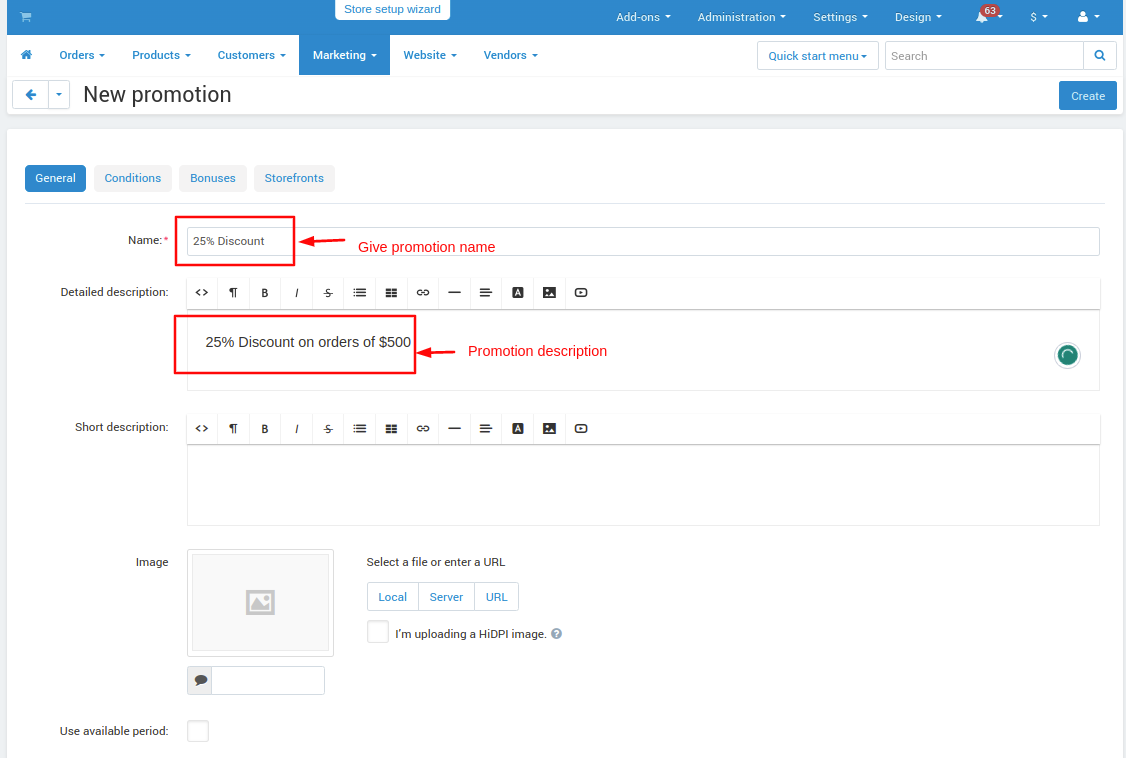Open the Bonuses tab
The height and width of the screenshot is (758, 1126).
click(213, 178)
